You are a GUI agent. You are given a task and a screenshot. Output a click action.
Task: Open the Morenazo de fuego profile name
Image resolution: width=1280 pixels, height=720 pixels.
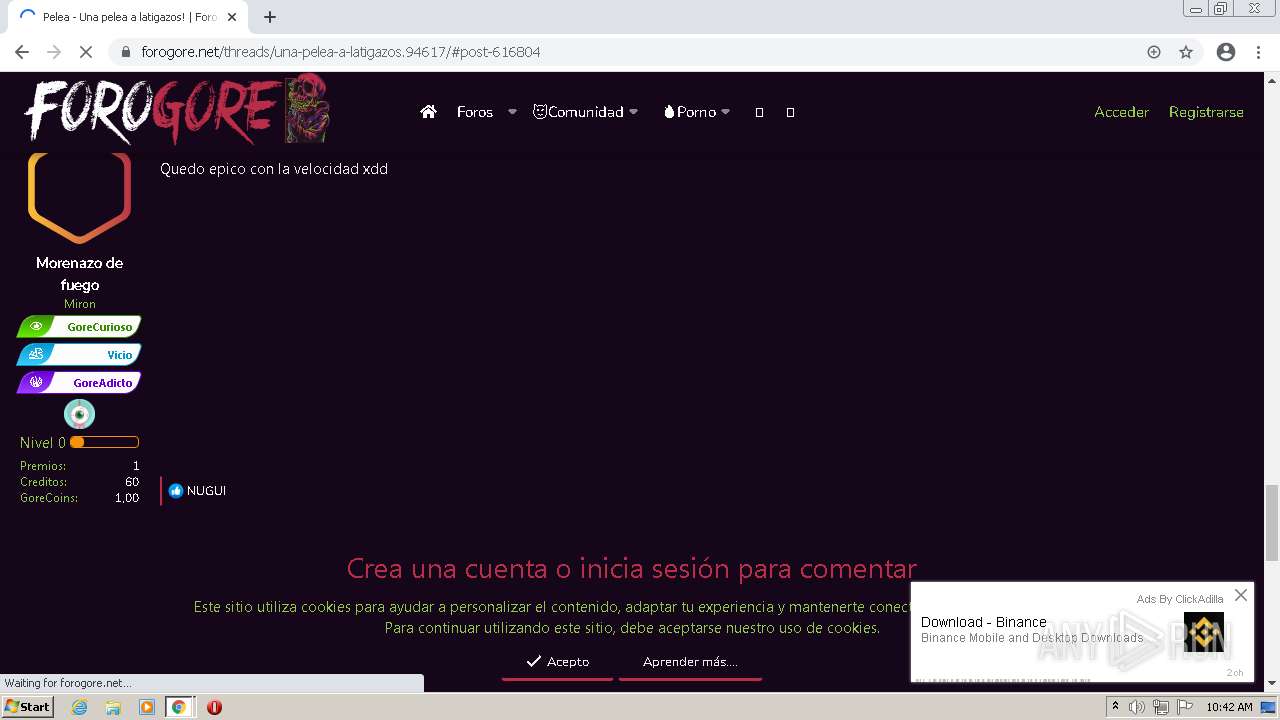(x=79, y=274)
